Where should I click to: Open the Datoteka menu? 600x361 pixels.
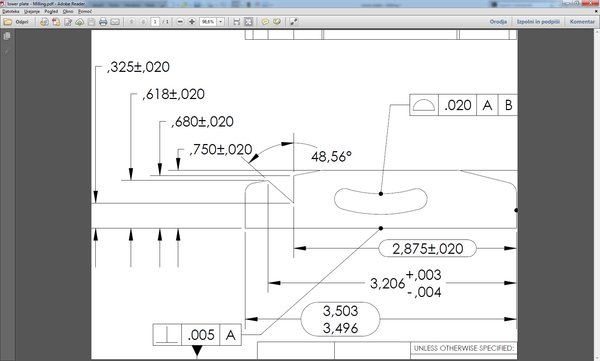[11, 11]
